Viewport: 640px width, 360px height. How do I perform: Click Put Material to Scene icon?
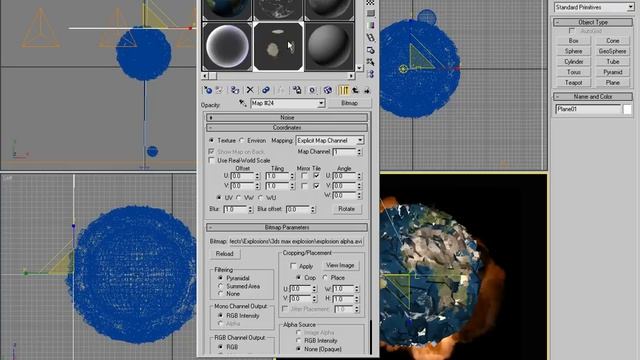click(x=220, y=90)
